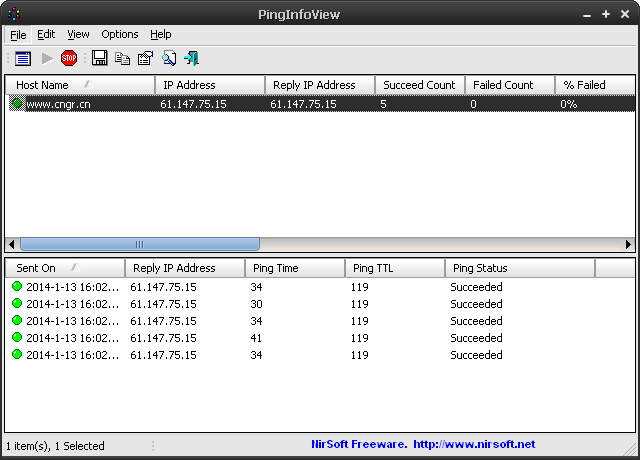This screenshot has height=460, width=640.
Task: Sort by Host Name column header
Action: (80, 85)
